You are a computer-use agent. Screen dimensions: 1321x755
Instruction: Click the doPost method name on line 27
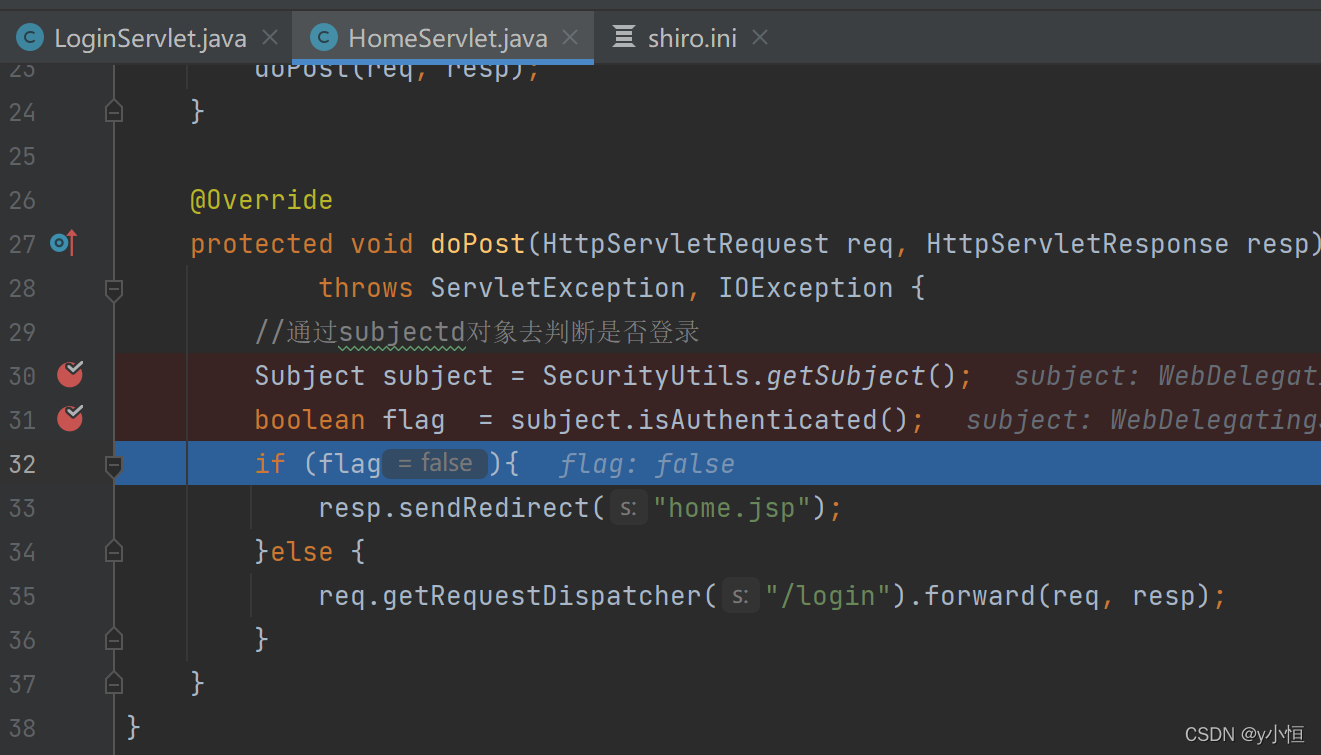[478, 244]
